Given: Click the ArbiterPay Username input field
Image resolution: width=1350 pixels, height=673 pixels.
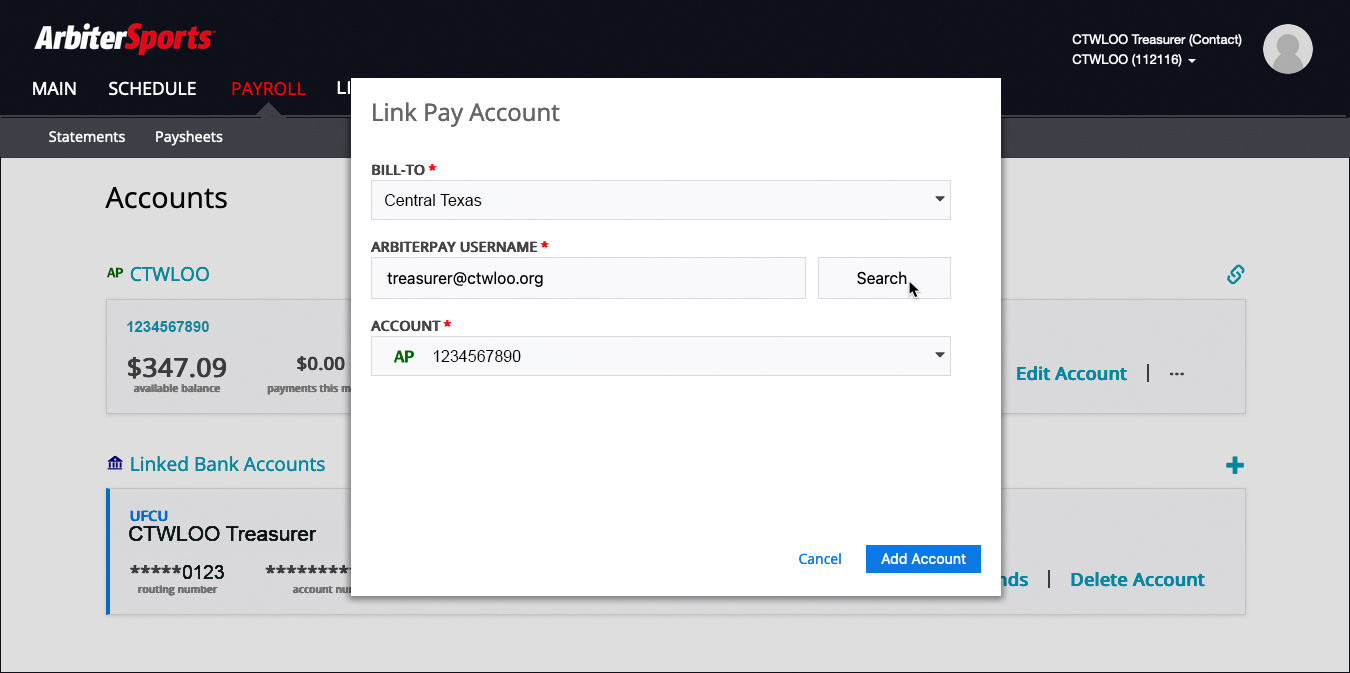Looking at the screenshot, I should tap(588, 278).
